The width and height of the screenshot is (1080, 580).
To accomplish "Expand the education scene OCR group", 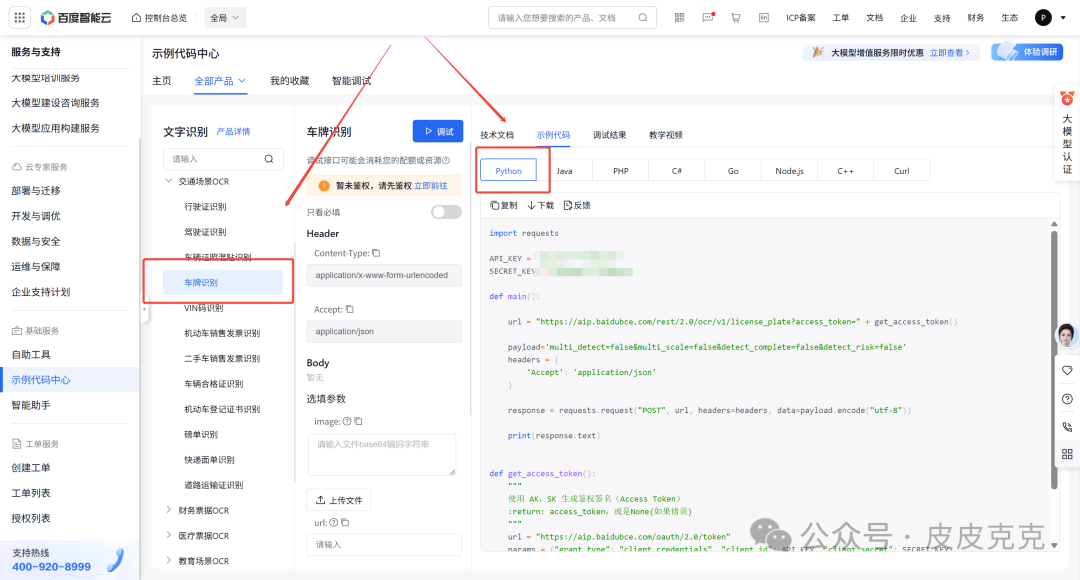I will click(168, 561).
